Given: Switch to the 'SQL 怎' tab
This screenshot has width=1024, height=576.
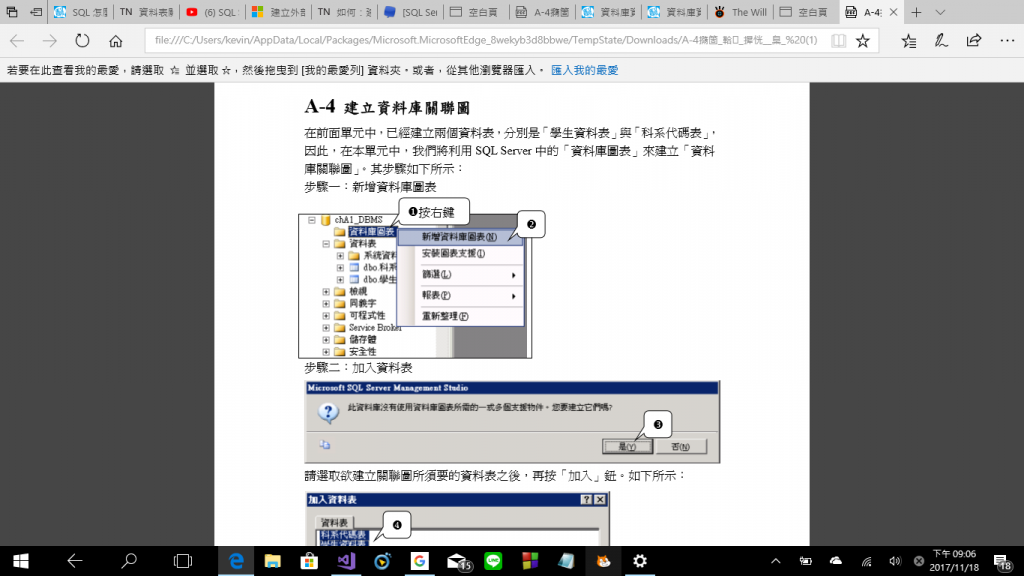Looking at the screenshot, I should tap(81, 12).
